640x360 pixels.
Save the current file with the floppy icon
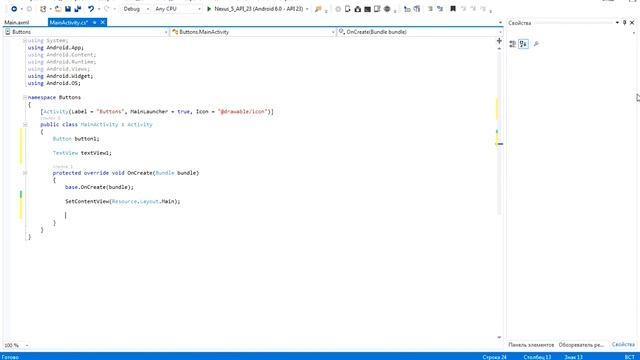click(x=68, y=9)
